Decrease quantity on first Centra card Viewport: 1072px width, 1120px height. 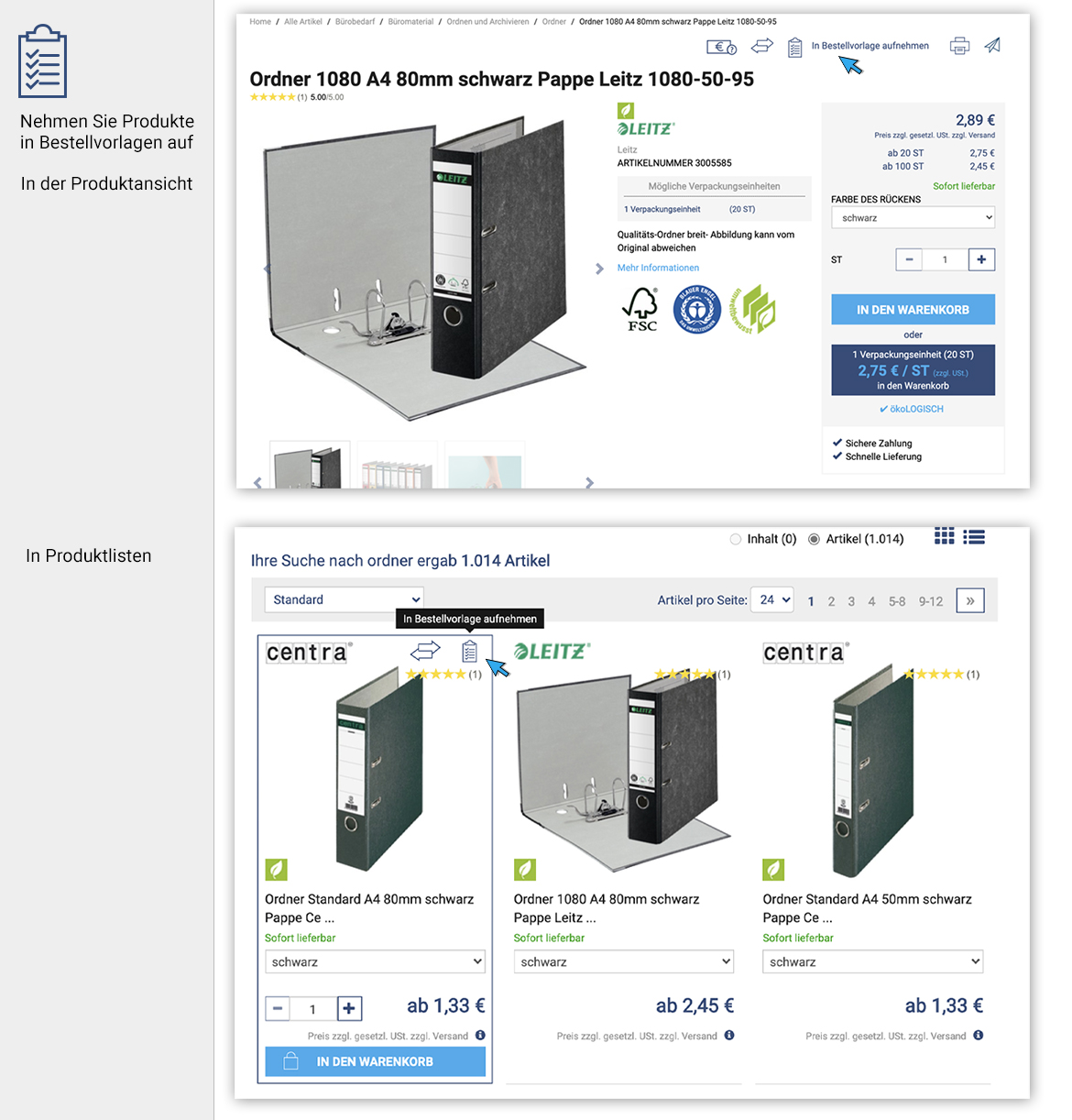click(278, 1008)
